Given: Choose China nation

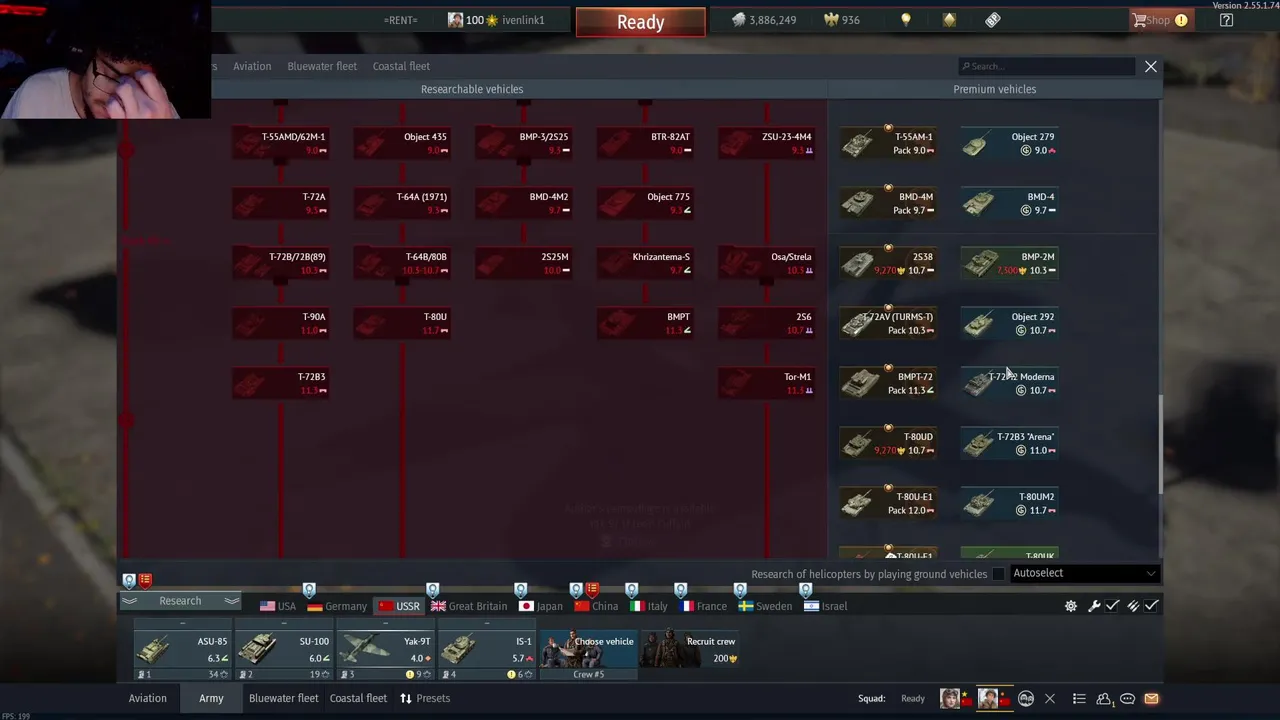Looking at the screenshot, I should coord(596,606).
